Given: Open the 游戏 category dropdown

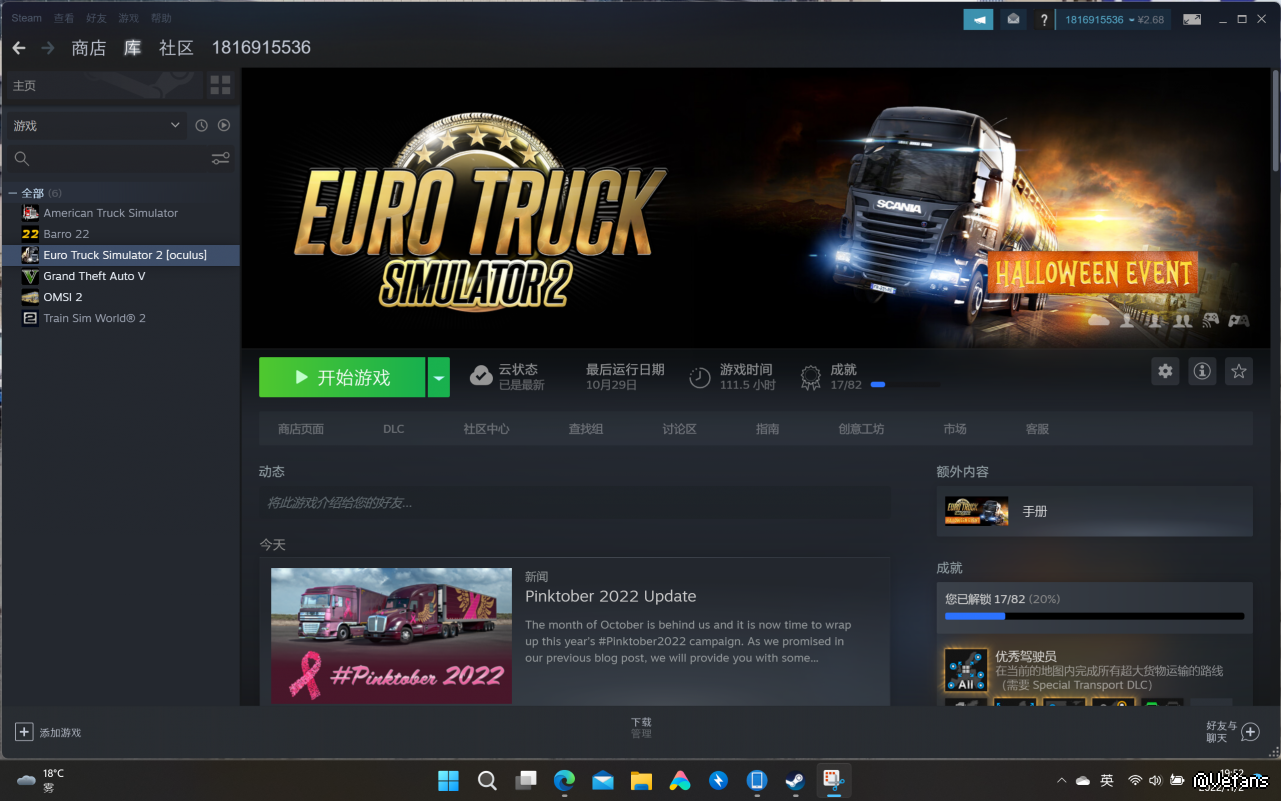Looking at the screenshot, I should (x=96, y=126).
